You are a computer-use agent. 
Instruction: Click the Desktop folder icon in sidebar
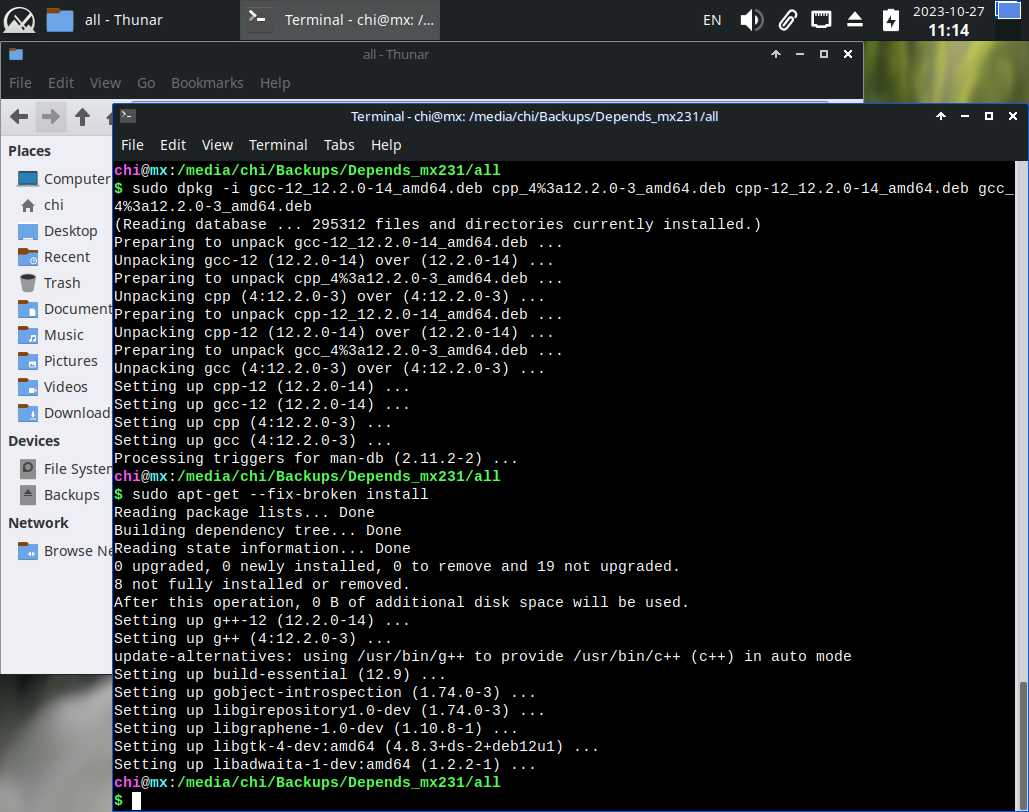[28, 231]
